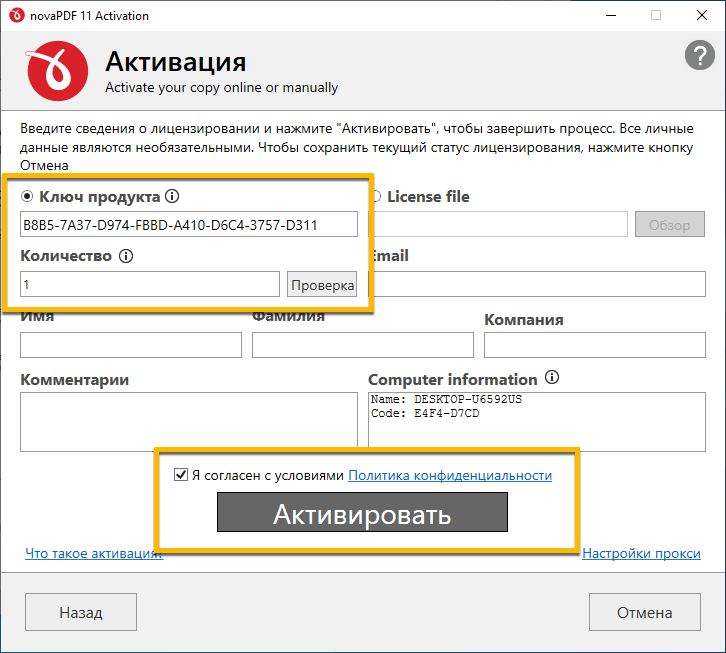Click inside the Комментарии text area
This screenshot has width=726, height=653.
click(x=189, y=420)
